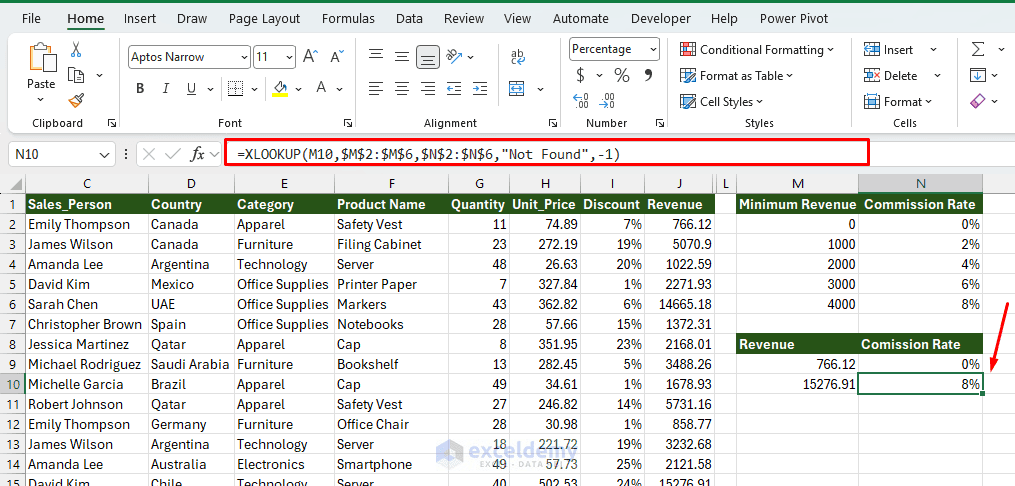The image size is (1015, 486).
Task: Click the formula bar Enter checkmark
Action: pyautogui.click(x=172, y=154)
